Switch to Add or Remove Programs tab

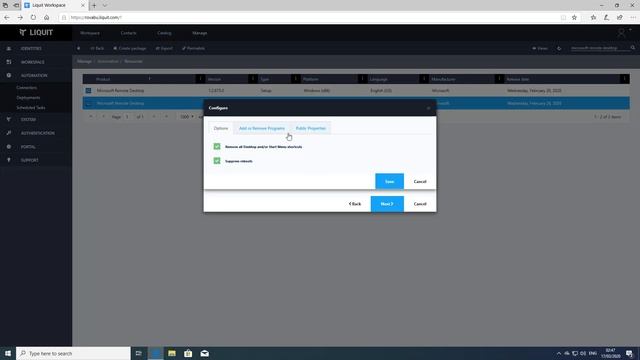tap(262, 128)
